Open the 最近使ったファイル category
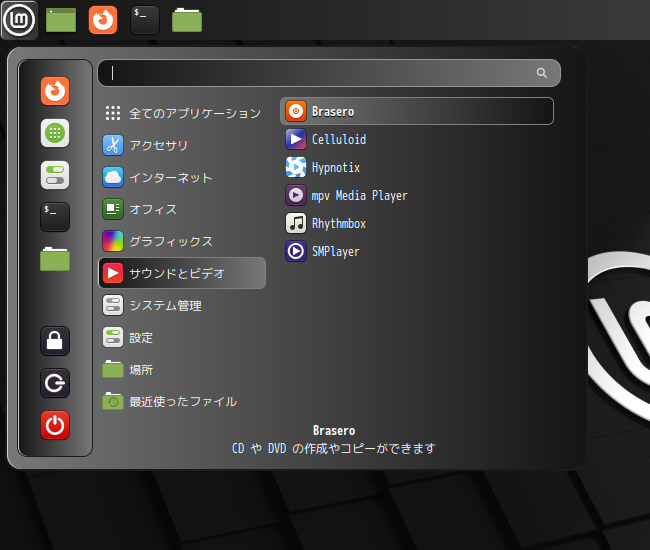Viewport: 650px width, 550px height. [182, 401]
